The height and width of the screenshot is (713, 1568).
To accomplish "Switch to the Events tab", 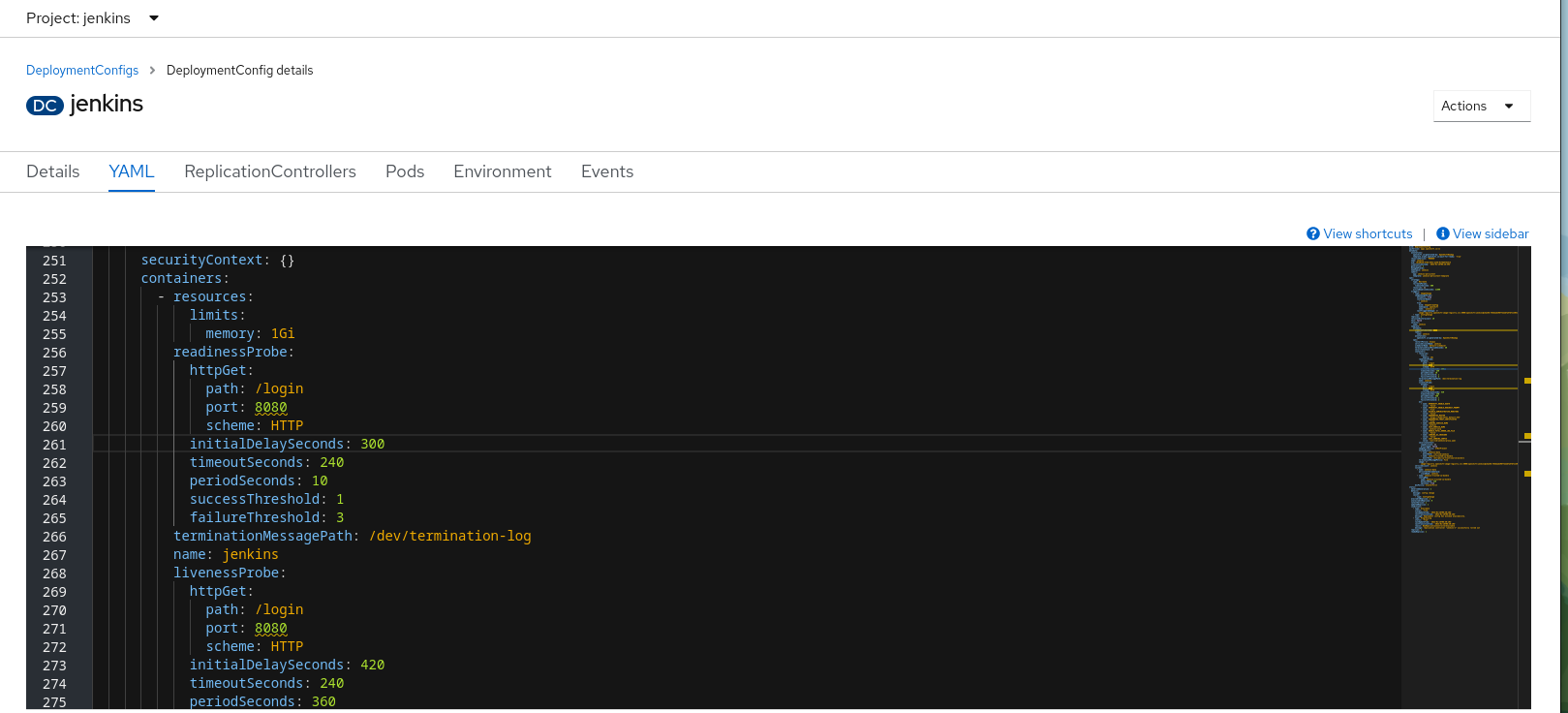I will 607,171.
